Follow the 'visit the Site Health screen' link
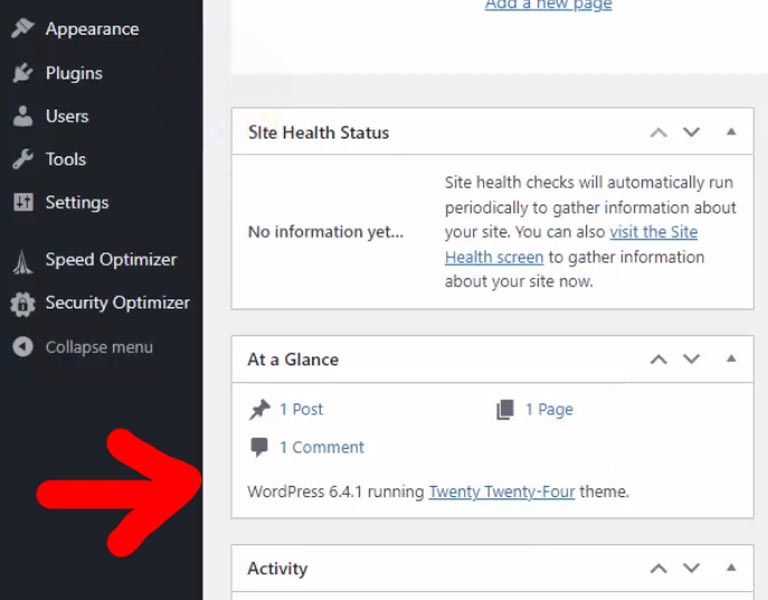This screenshot has height=600, width=768. (653, 232)
